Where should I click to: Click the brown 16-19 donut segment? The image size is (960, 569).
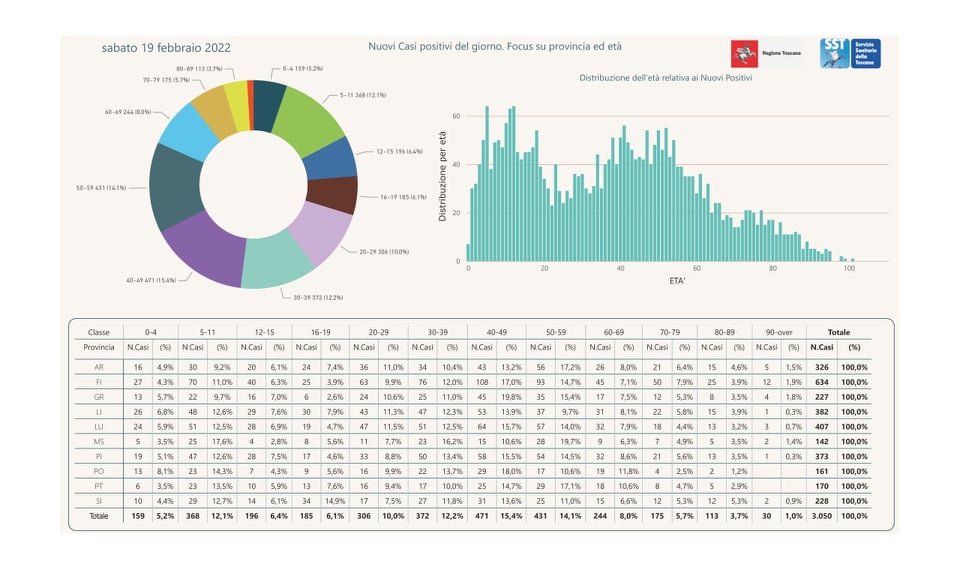[x=332, y=195]
